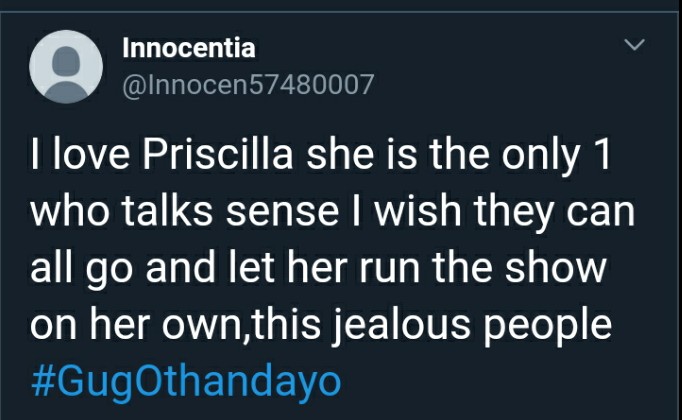
Task: Open the down-arrow menu beside Innocentia
Action: (634, 44)
